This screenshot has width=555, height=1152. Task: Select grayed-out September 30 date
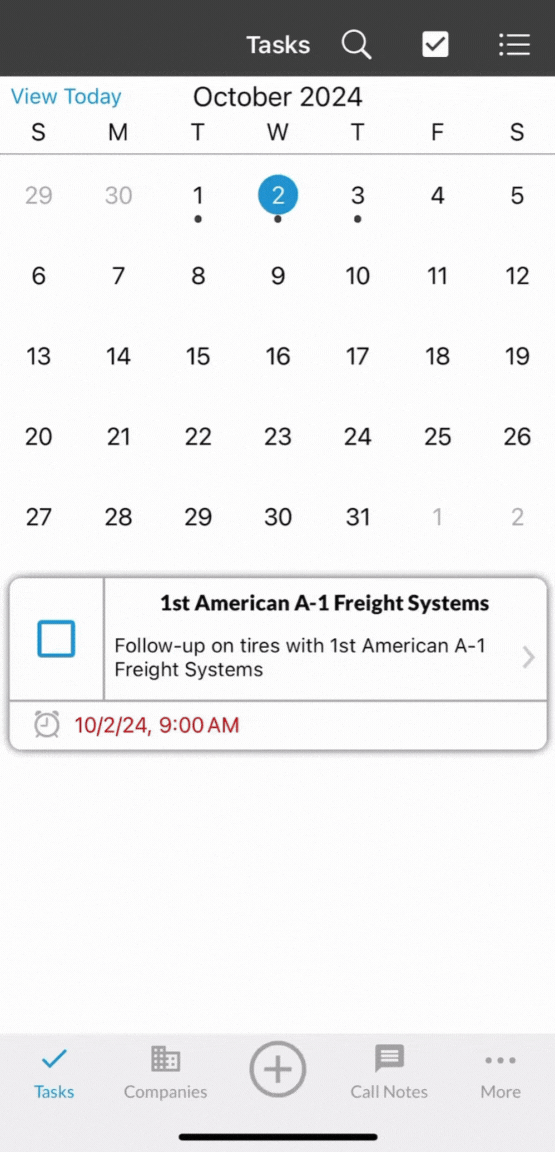(x=118, y=195)
